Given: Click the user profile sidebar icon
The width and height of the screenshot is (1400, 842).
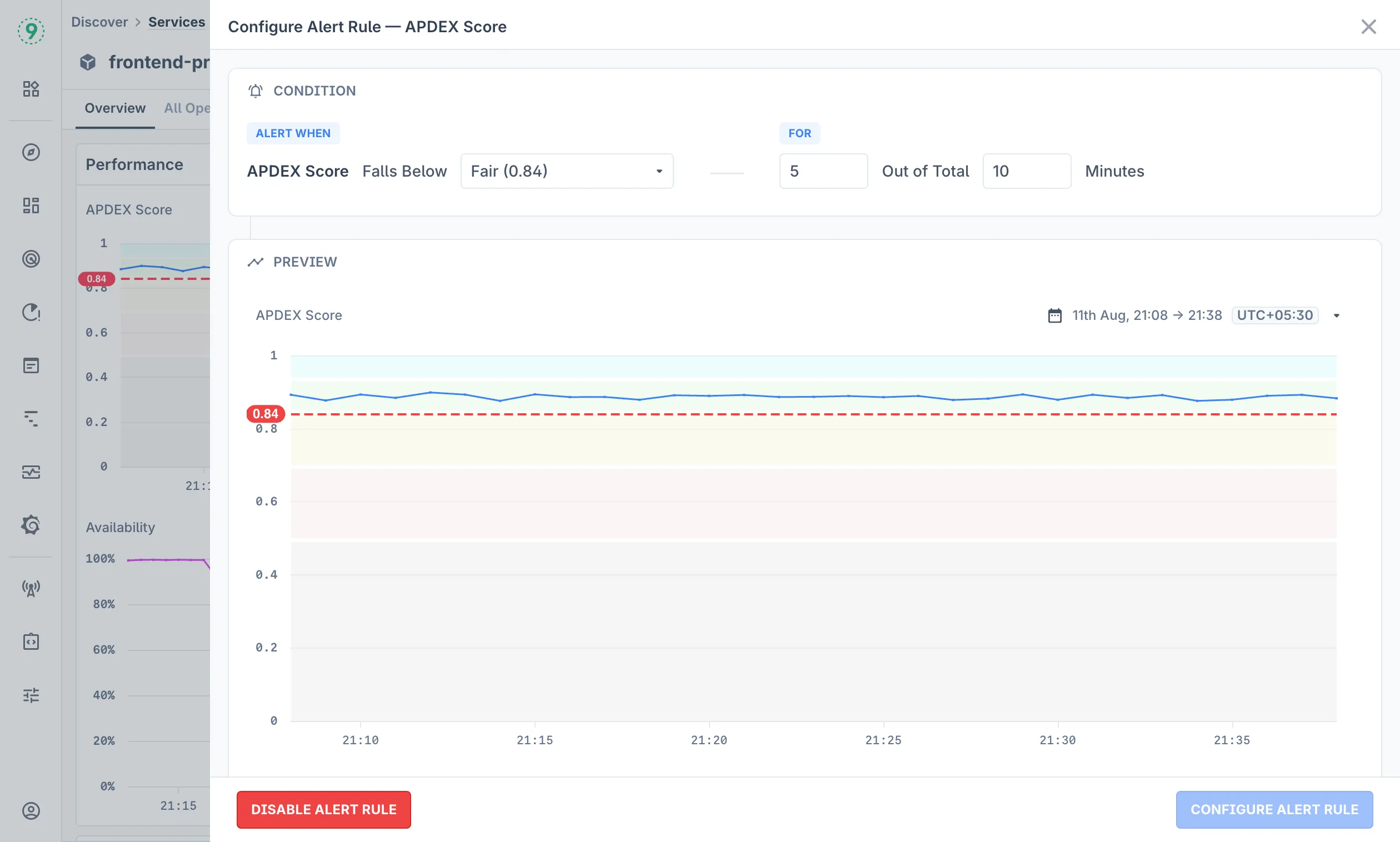Looking at the screenshot, I should (x=31, y=811).
